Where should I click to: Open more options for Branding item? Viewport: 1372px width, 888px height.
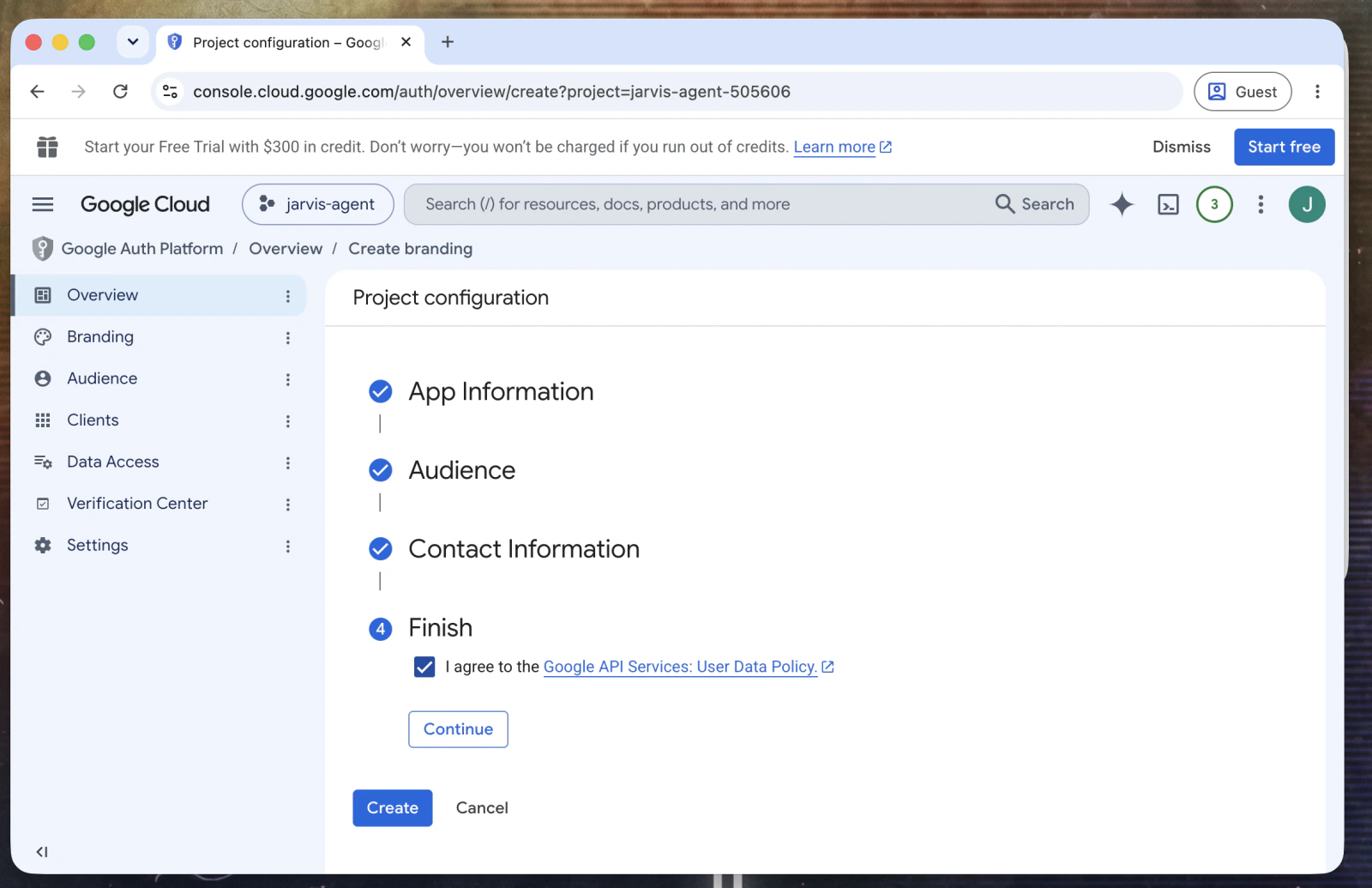[x=288, y=338]
